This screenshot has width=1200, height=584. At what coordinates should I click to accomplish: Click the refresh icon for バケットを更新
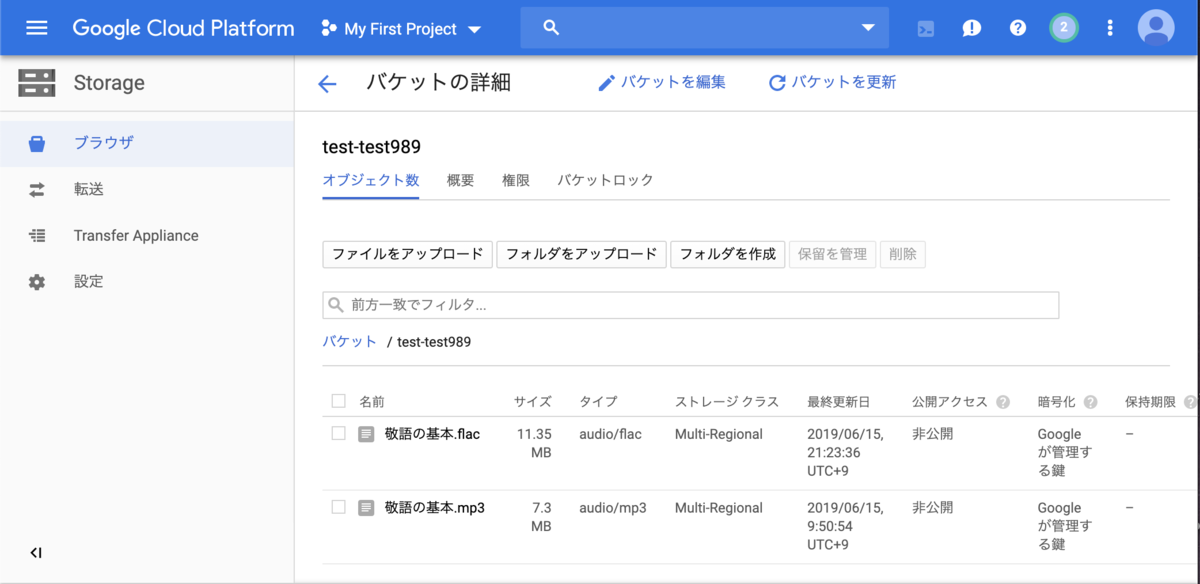point(777,83)
